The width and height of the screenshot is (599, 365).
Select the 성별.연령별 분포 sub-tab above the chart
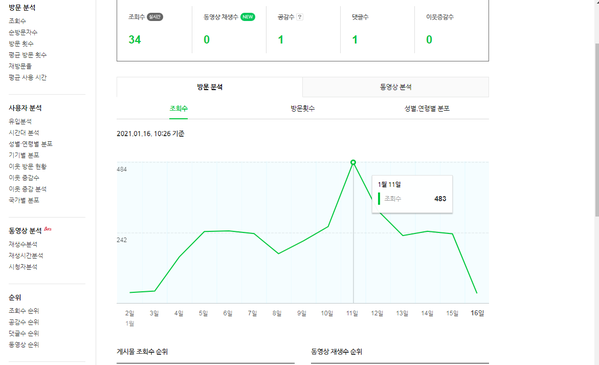coord(427,109)
